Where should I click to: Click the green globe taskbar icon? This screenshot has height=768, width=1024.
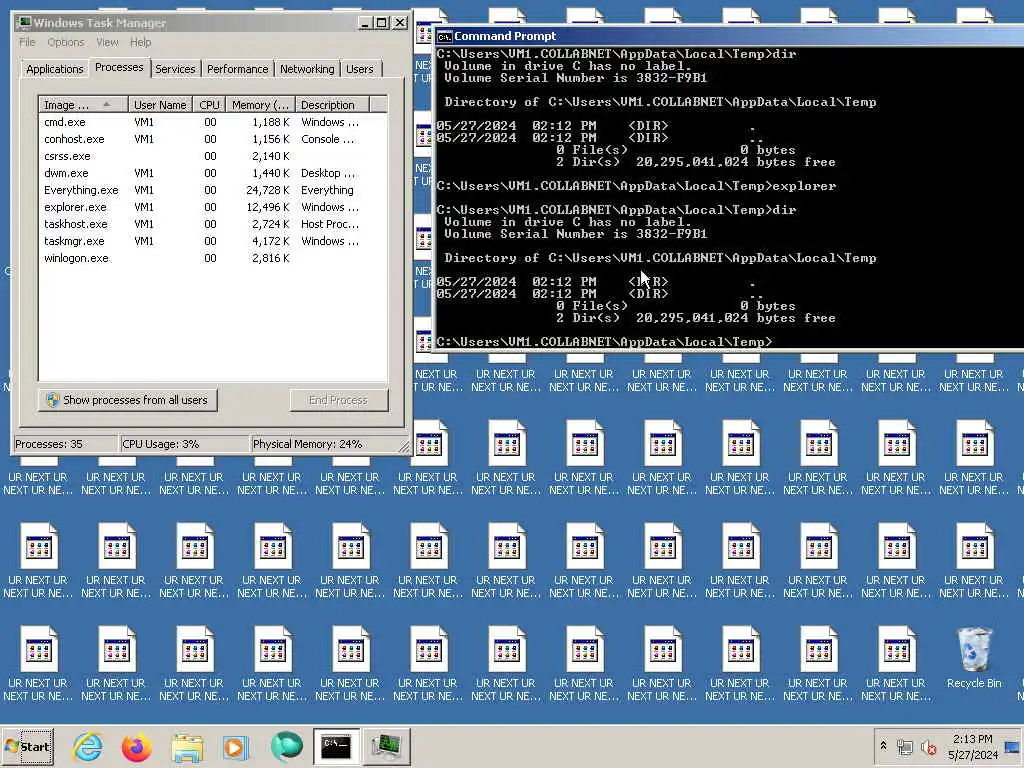coord(286,746)
